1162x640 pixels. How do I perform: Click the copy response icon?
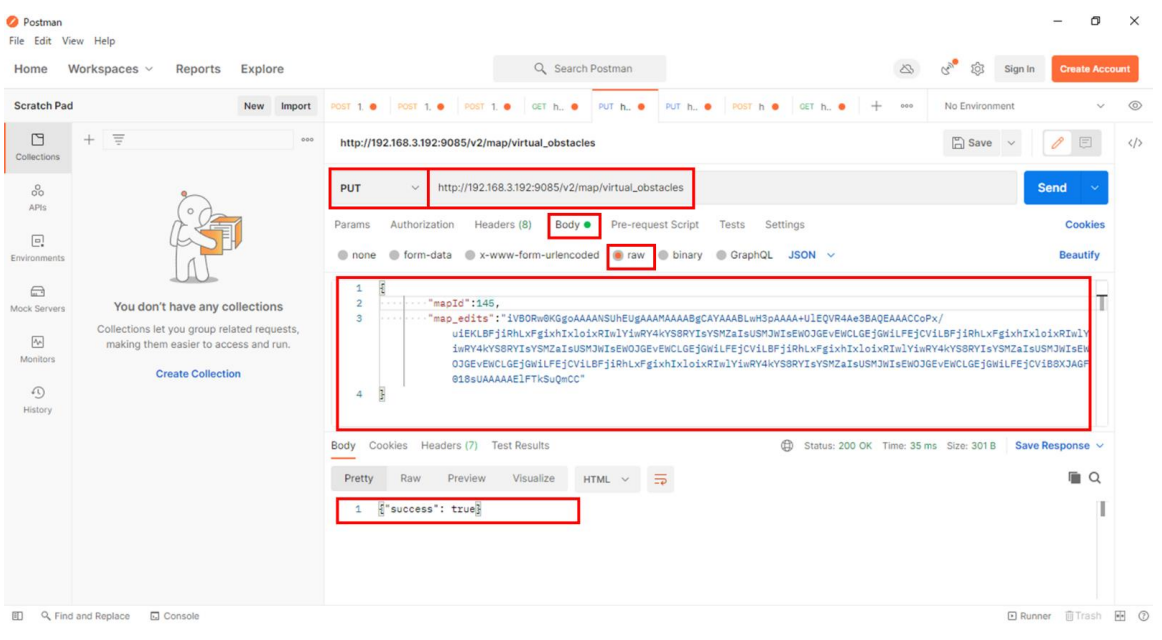pyautogui.click(x=1074, y=478)
